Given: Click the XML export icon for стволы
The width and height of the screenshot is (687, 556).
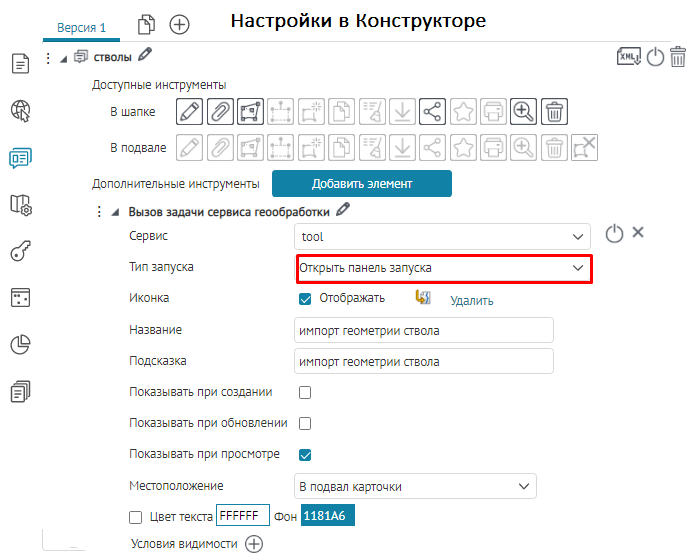Looking at the screenshot, I should coord(628,58).
